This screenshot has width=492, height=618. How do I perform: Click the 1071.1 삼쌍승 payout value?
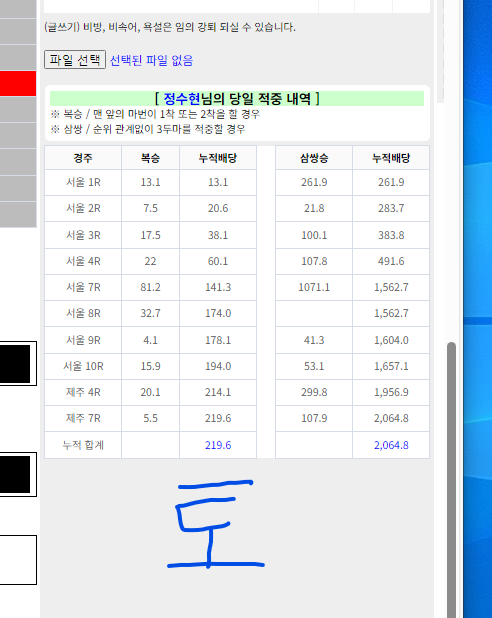click(314, 287)
